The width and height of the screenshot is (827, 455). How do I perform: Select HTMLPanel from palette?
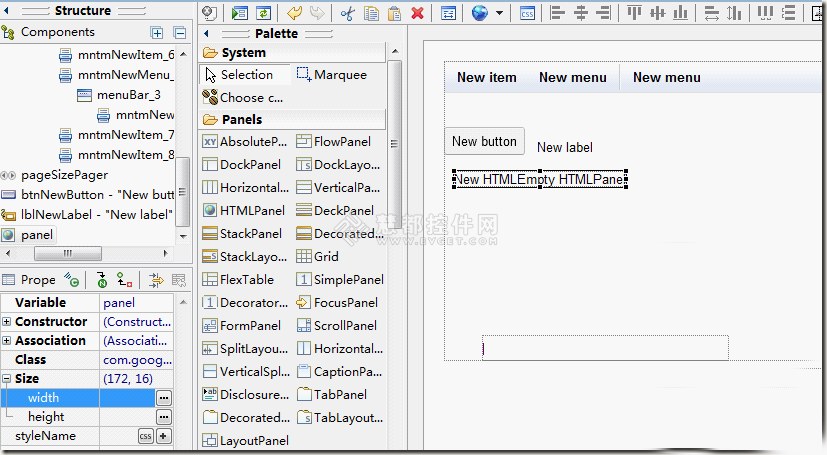(x=244, y=211)
